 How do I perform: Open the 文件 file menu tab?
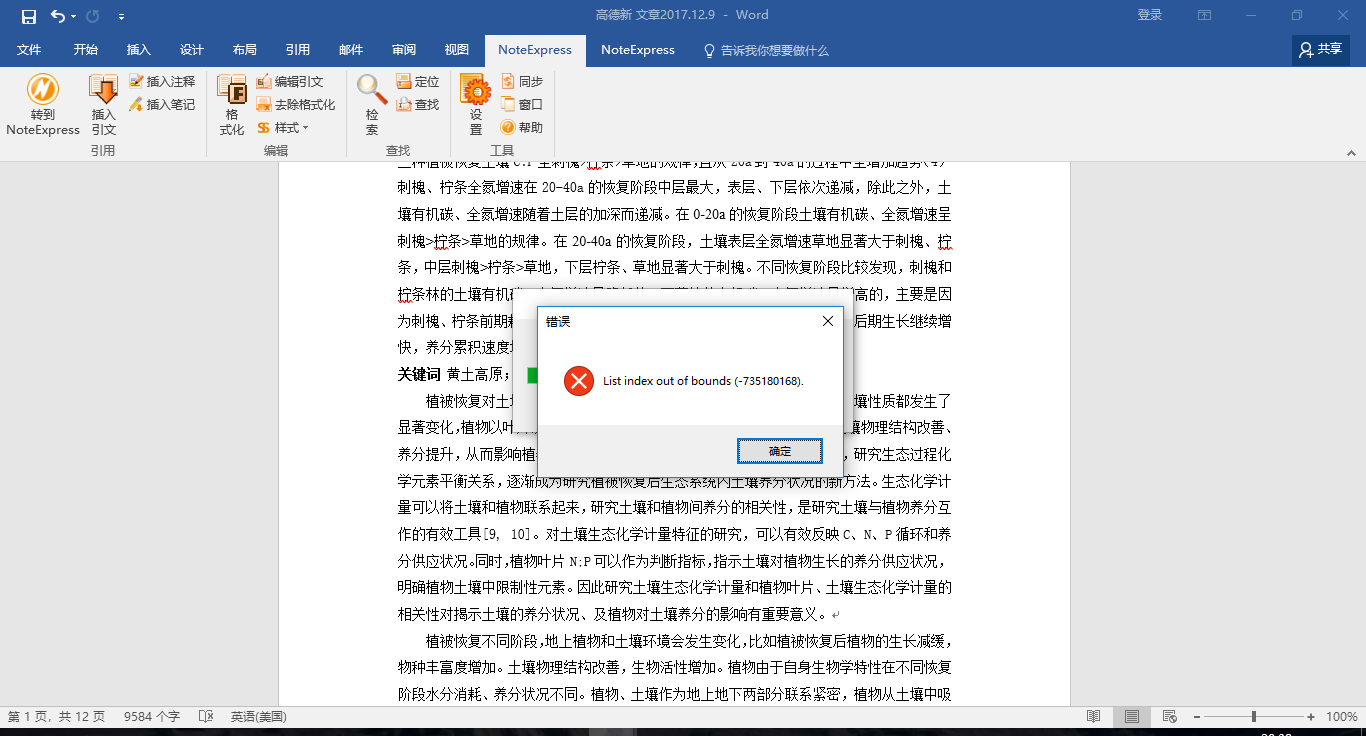tap(29, 50)
